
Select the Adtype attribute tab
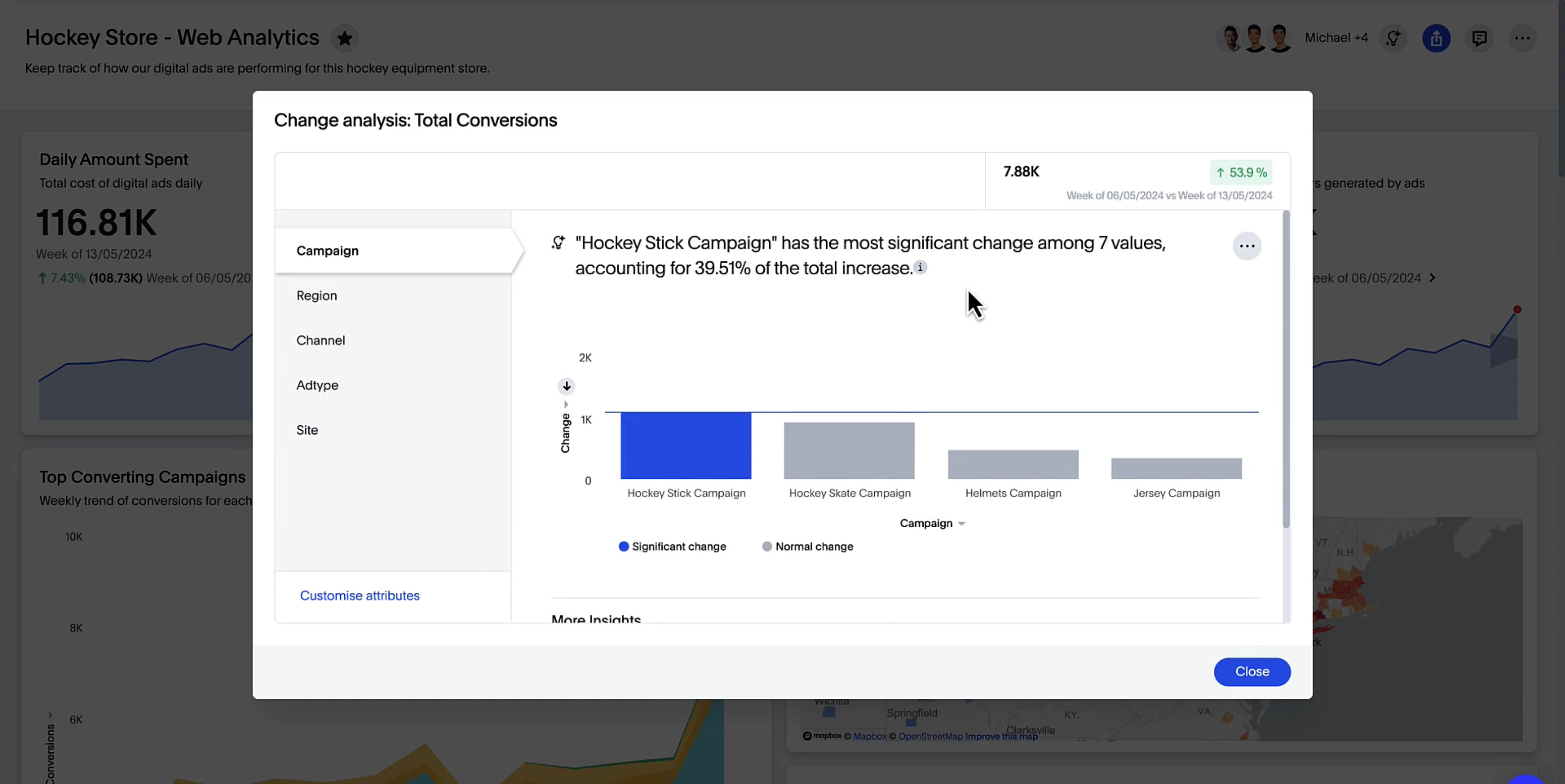(x=393, y=385)
